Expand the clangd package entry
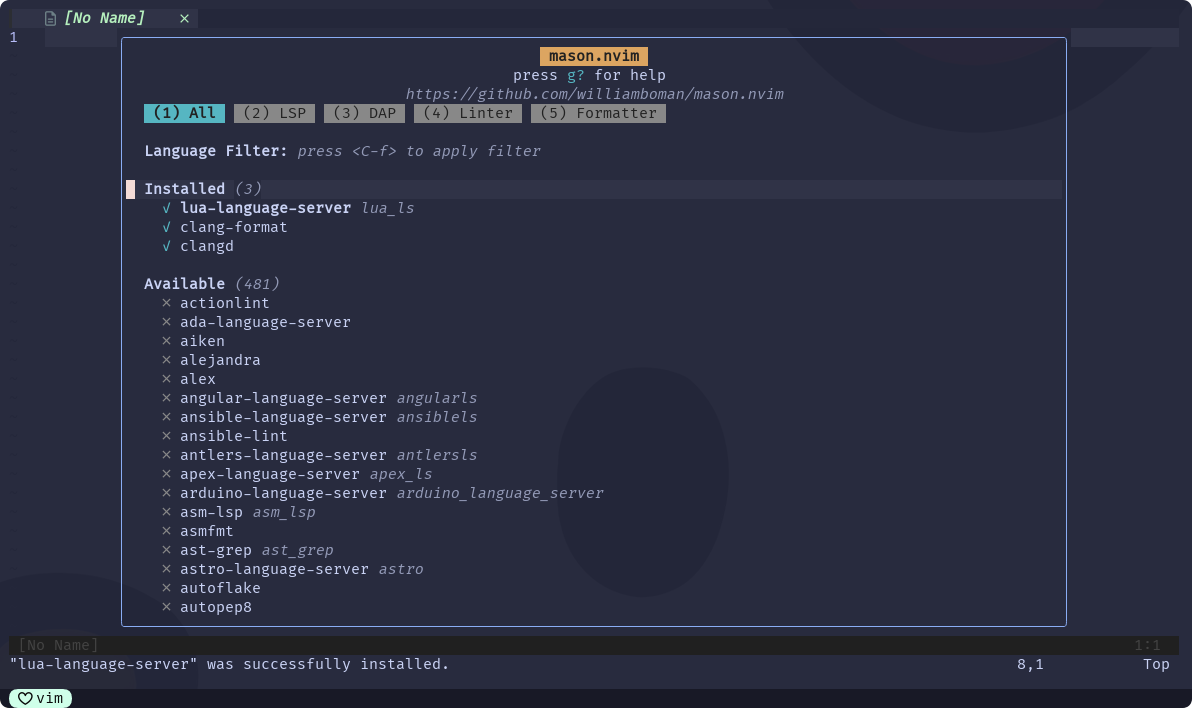 point(207,246)
